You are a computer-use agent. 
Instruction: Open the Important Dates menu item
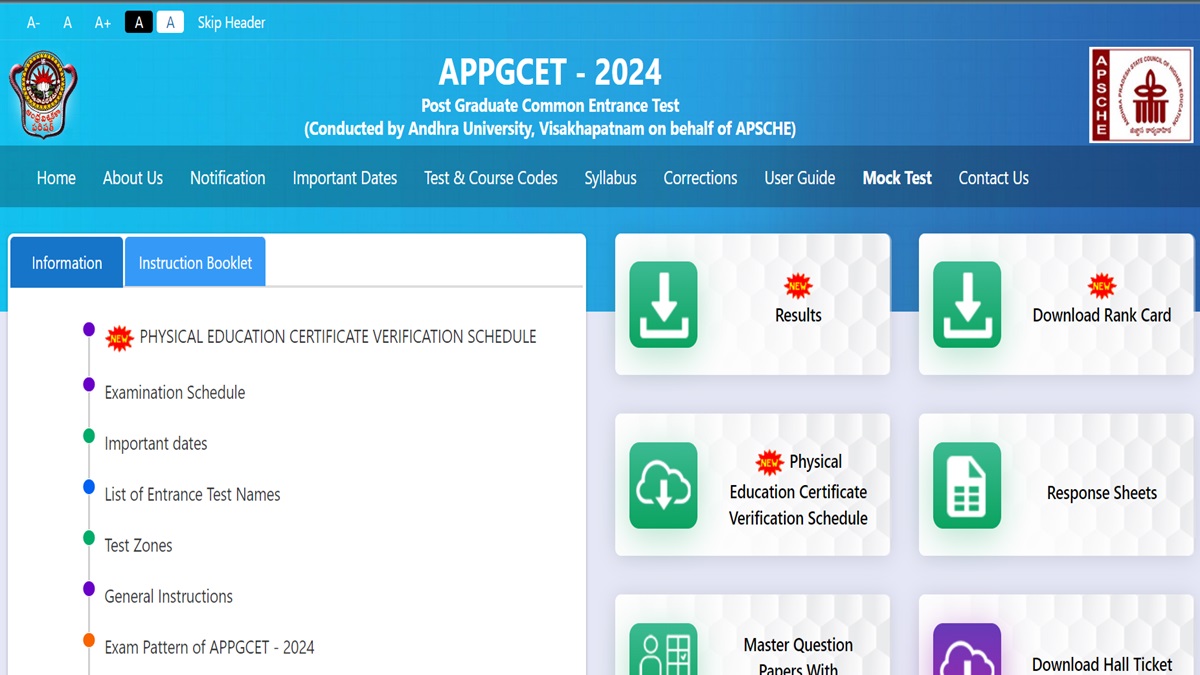[345, 178]
